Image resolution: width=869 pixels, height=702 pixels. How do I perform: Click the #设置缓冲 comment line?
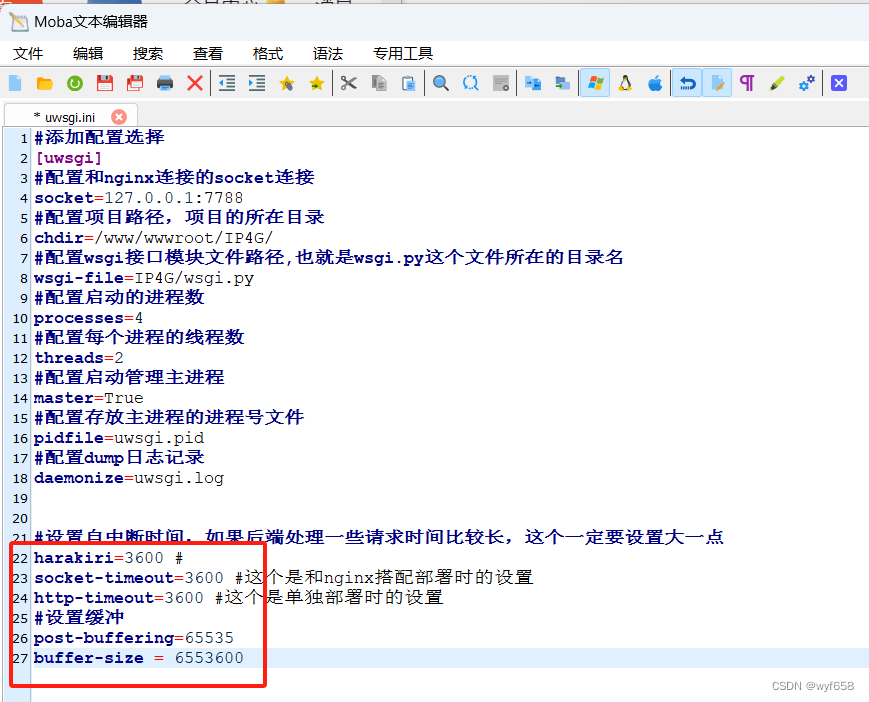[x=79, y=618]
